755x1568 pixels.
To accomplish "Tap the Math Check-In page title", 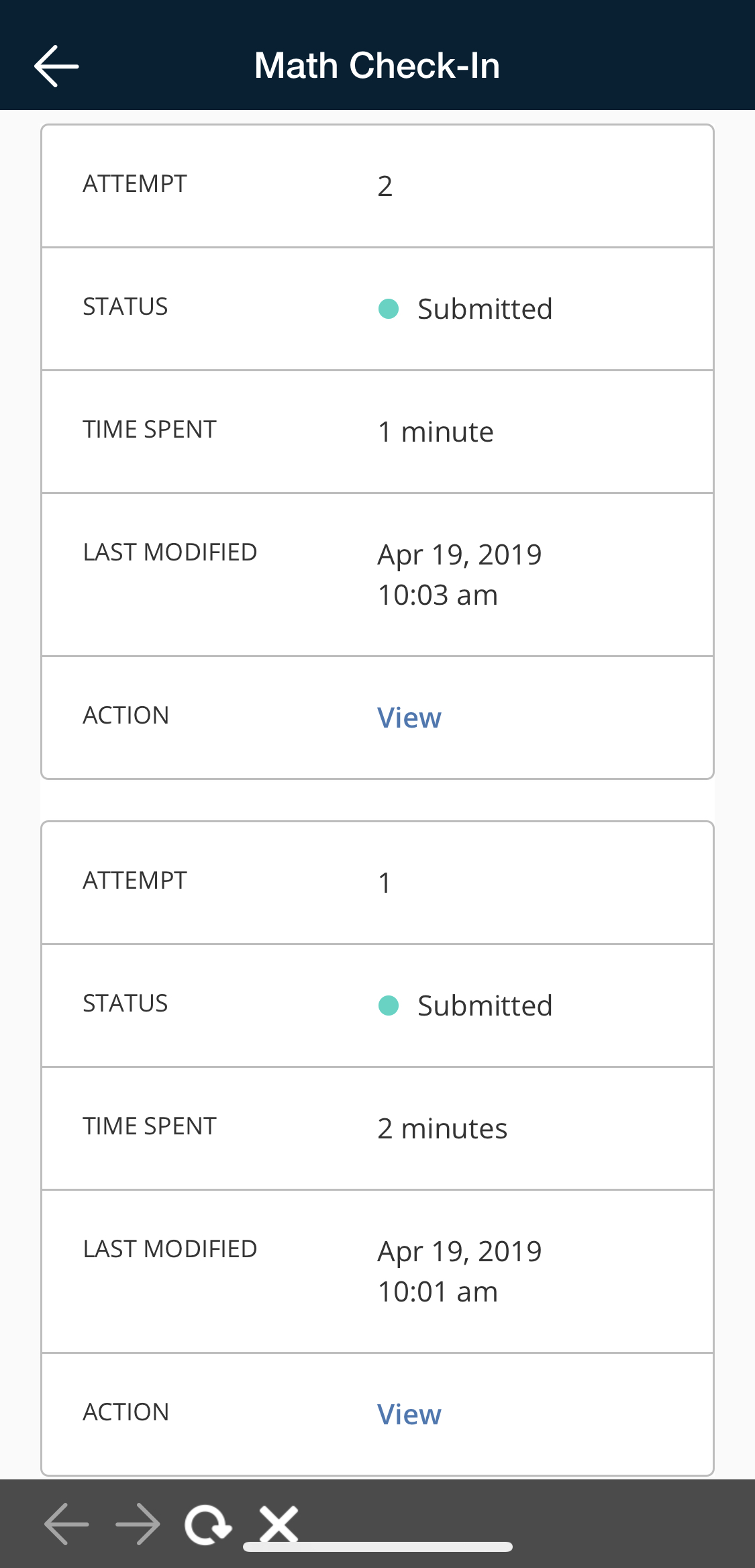I will click(x=377, y=66).
